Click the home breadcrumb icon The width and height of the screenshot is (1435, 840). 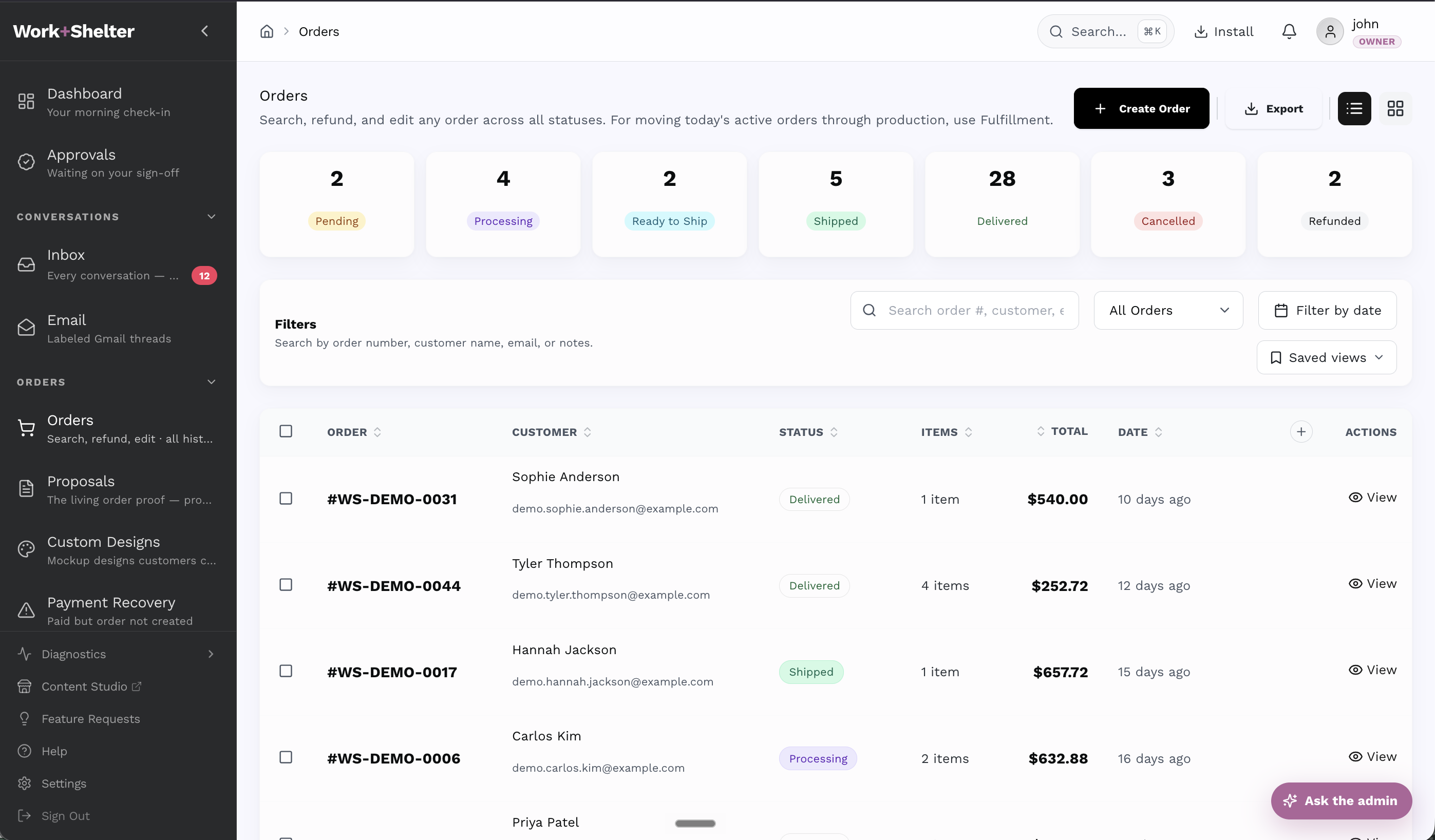(x=267, y=31)
